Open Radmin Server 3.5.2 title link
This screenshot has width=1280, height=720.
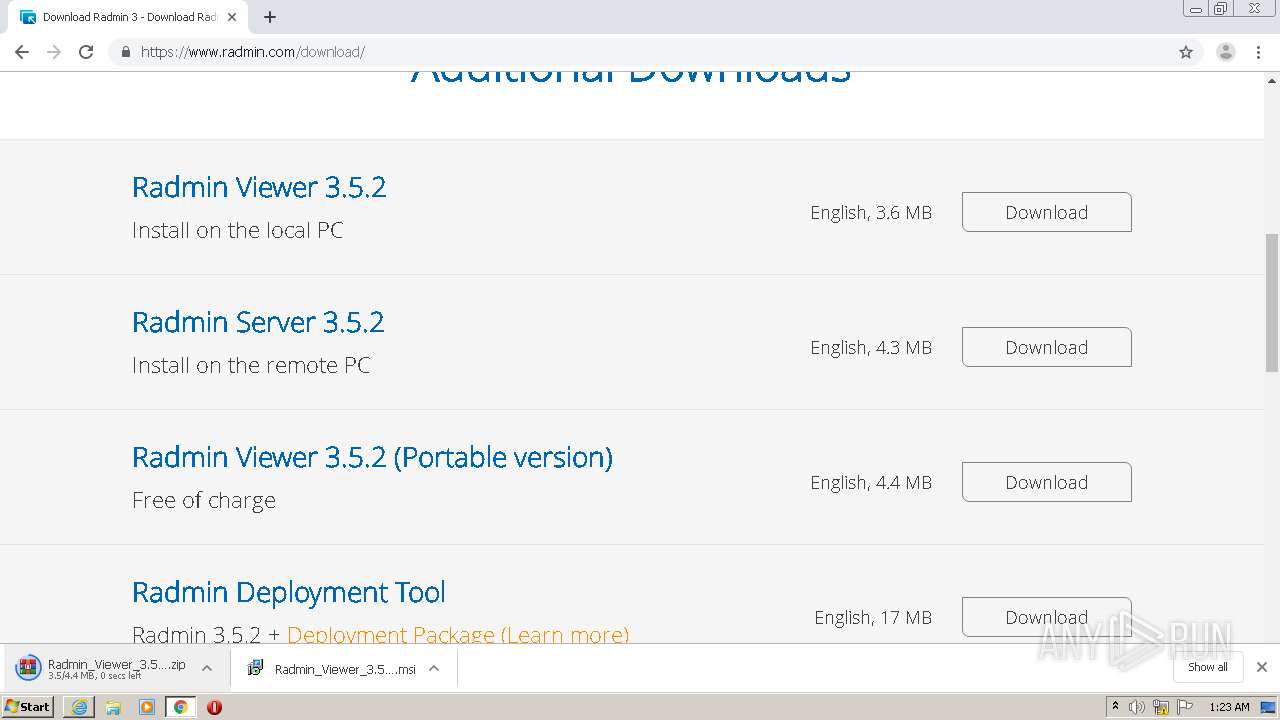[x=258, y=322]
